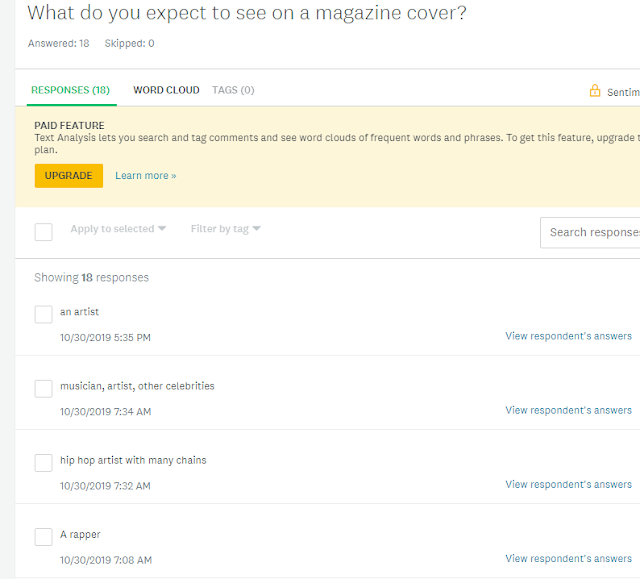Image resolution: width=640 pixels, height=579 pixels.
Task: Open the Word Cloud tab
Action: click(x=166, y=90)
